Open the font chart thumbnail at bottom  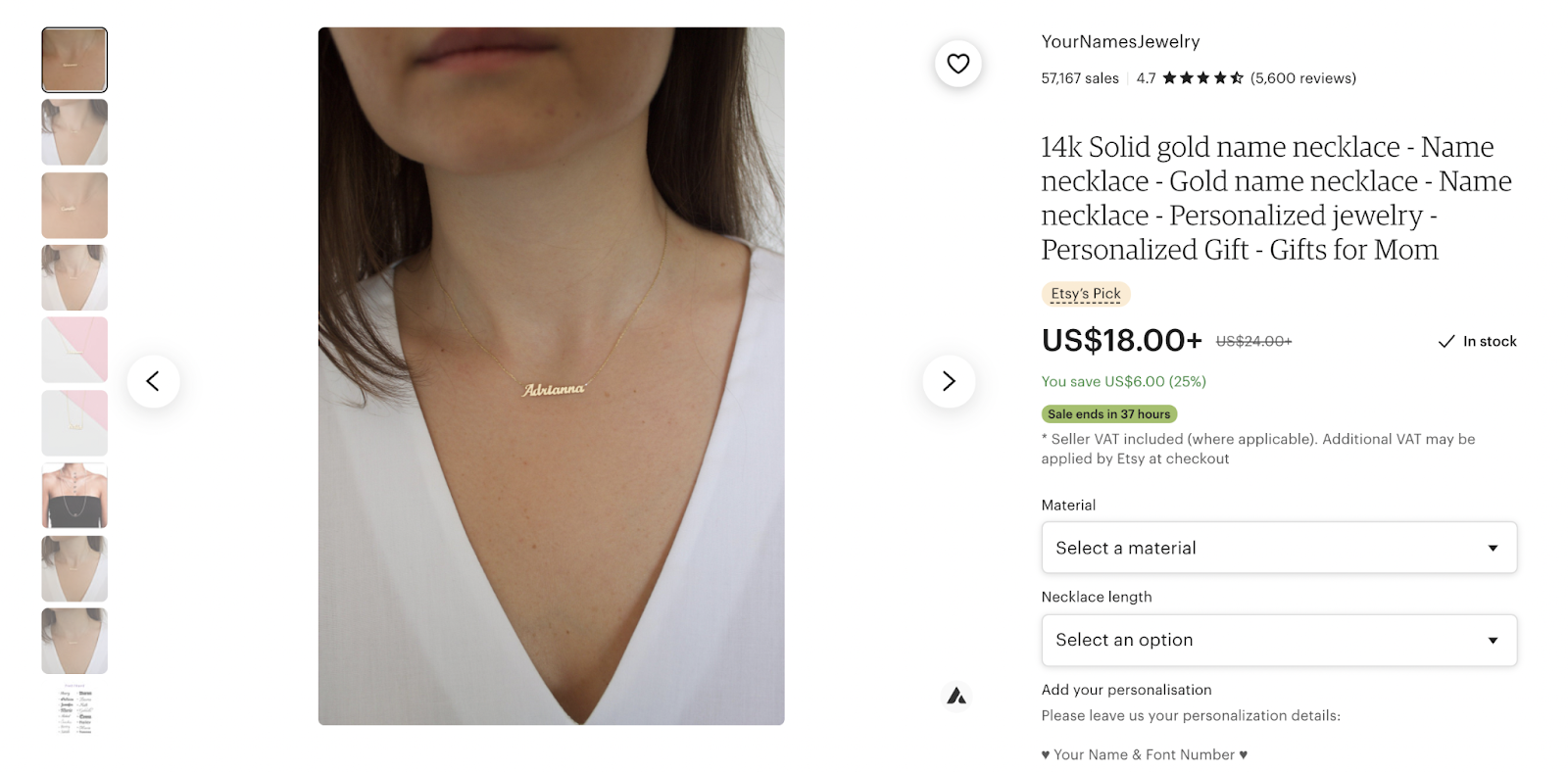click(74, 709)
